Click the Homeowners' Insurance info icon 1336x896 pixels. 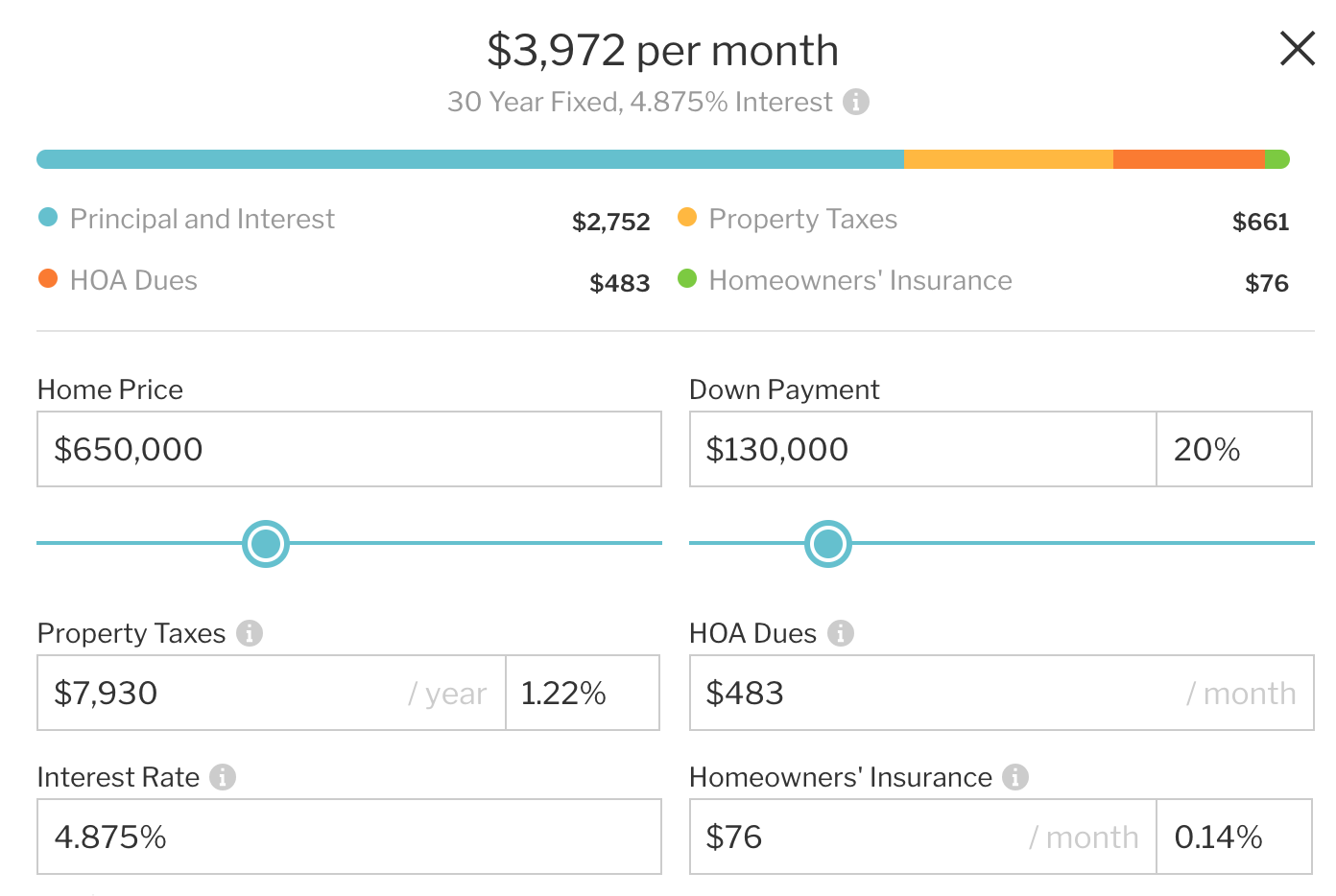(1015, 777)
